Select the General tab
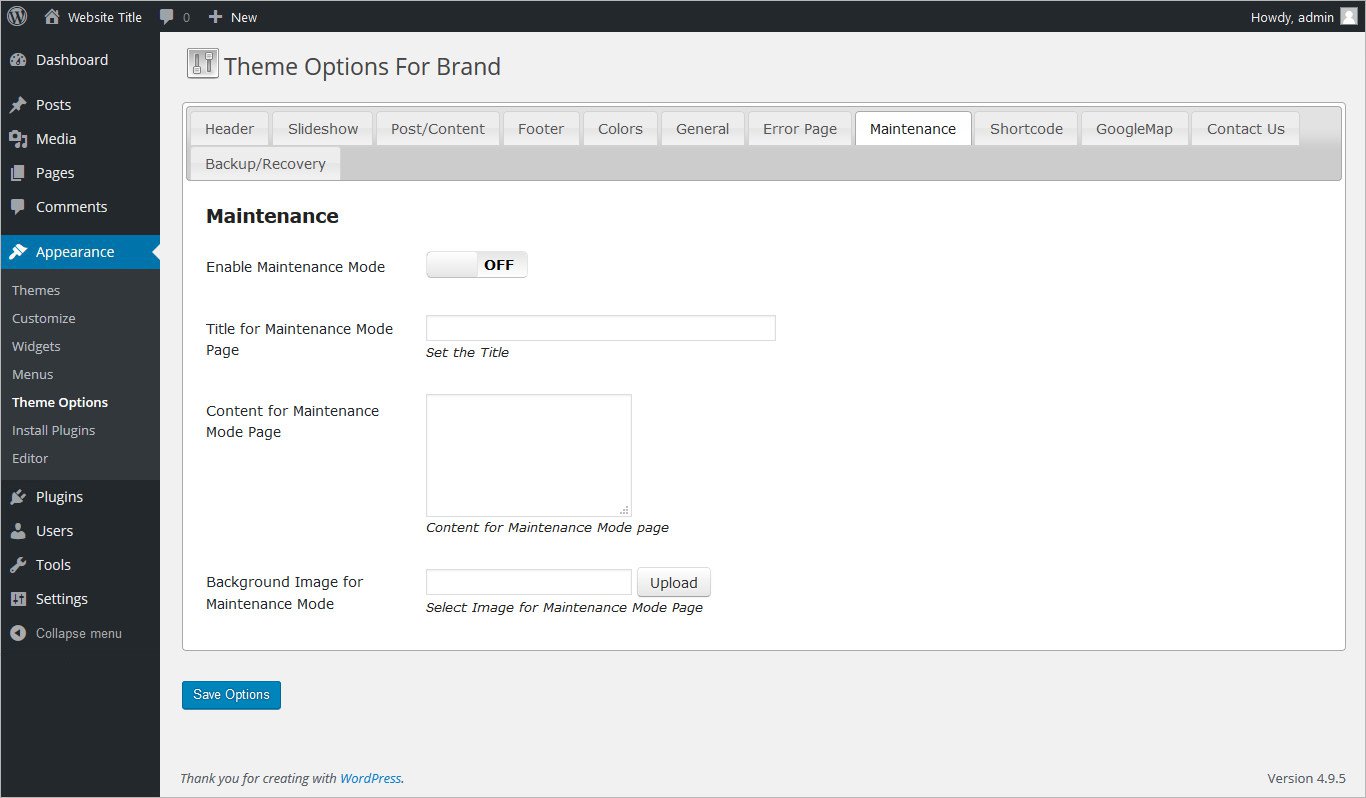1366x798 pixels. click(703, 128)
